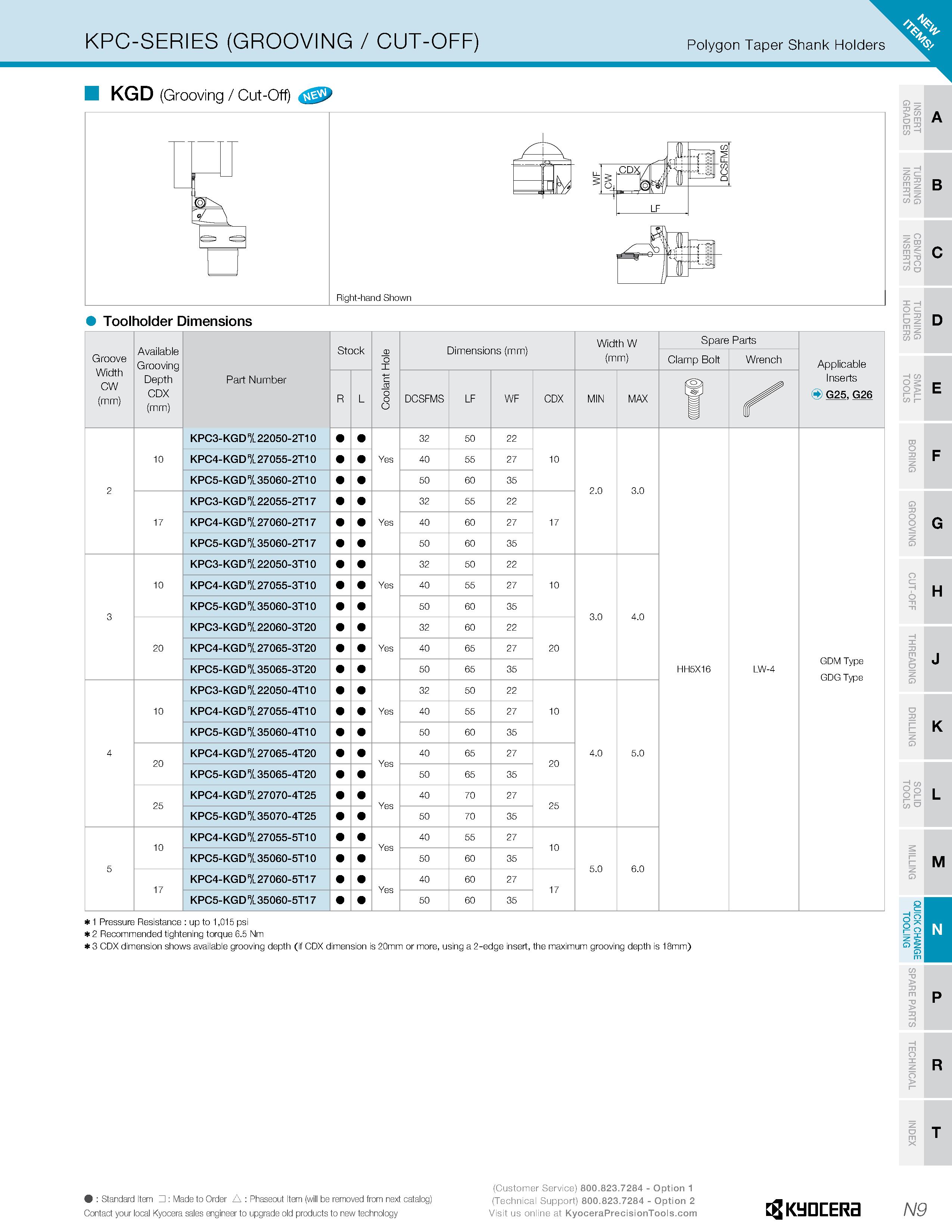Click the Toolholder Dimensions heading

(178, 321)
